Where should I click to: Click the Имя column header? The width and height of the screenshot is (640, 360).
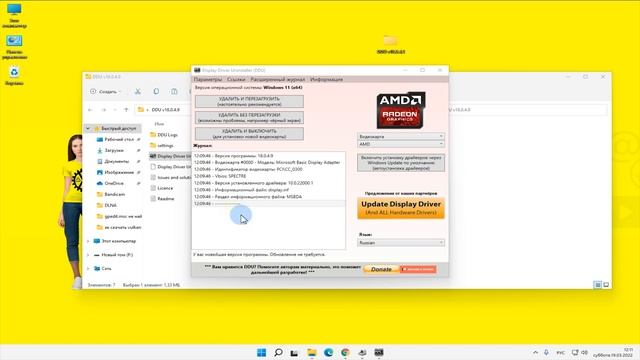pos(159,124)
